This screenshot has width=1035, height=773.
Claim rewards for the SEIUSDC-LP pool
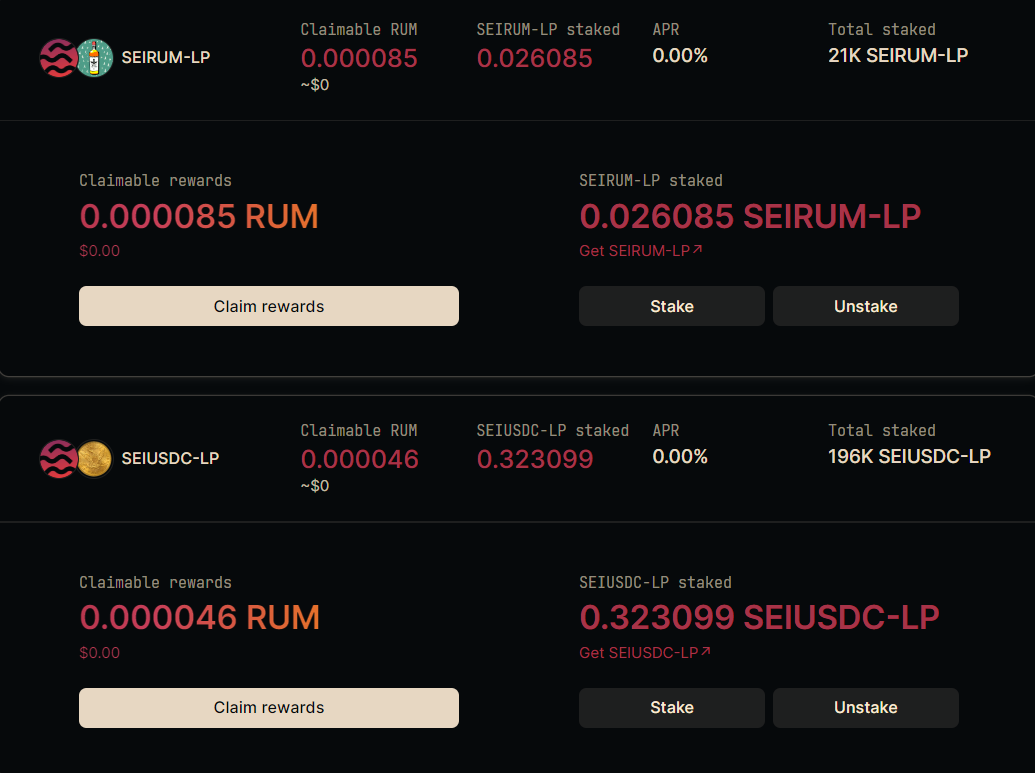pos(269,708)
